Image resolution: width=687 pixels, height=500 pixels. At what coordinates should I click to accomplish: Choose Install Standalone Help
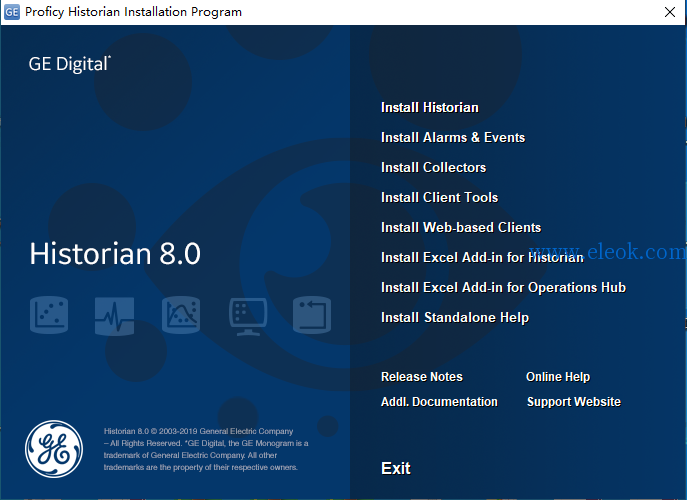455,317
